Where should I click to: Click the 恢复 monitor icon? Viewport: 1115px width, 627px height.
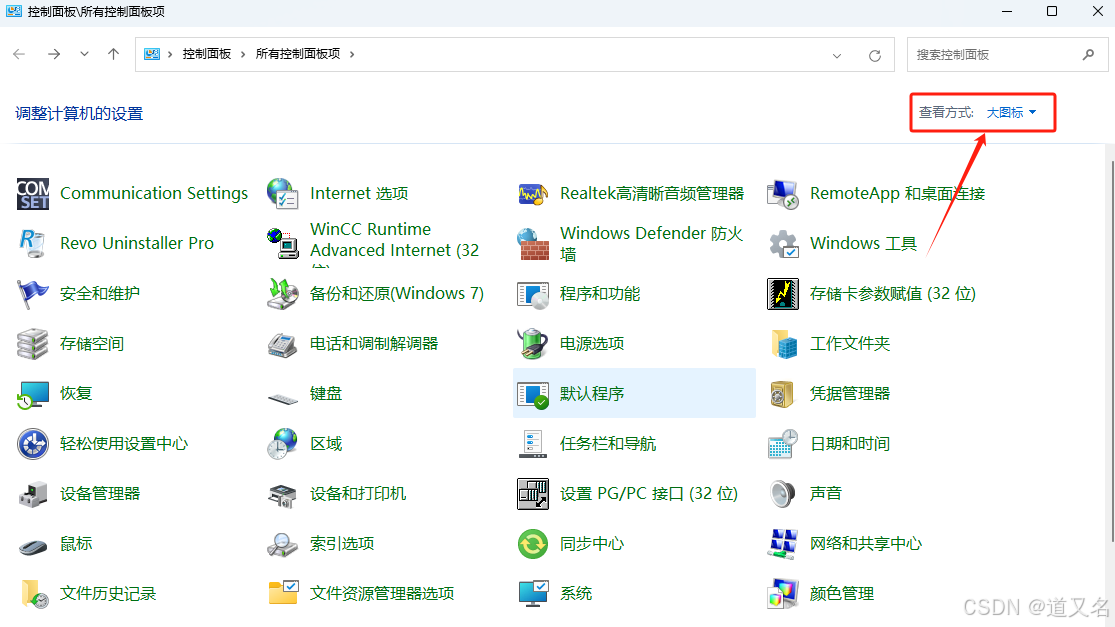click(33, 394)
